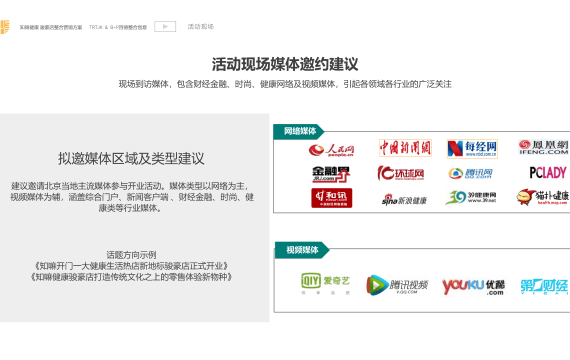Image resolution: width=570 pixels, height=360 pixels.
Task: Click the 话题方向示例 label
Action: pyautogui.click(x=131, y=255)
